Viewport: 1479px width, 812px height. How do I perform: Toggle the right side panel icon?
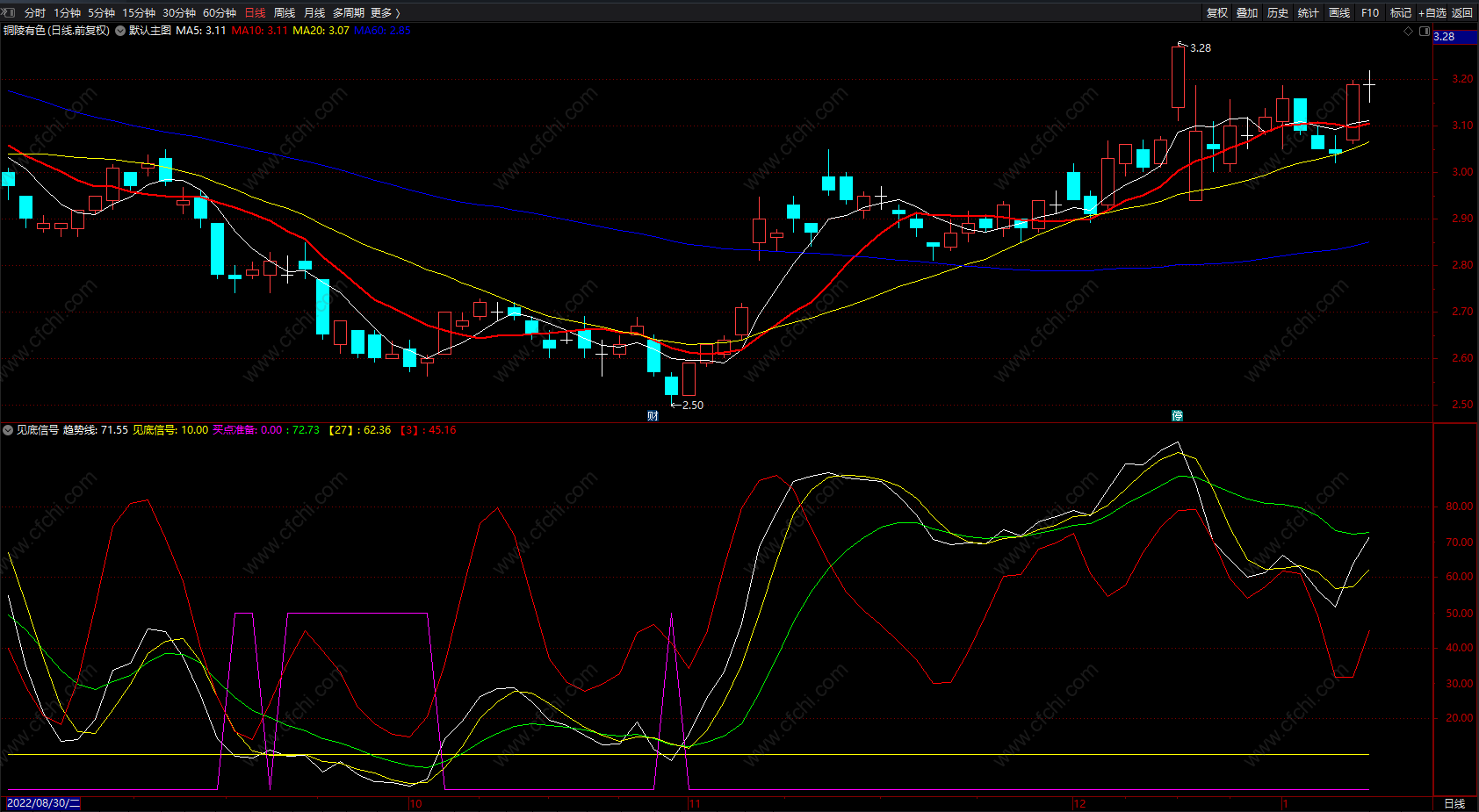[1425, 32]
